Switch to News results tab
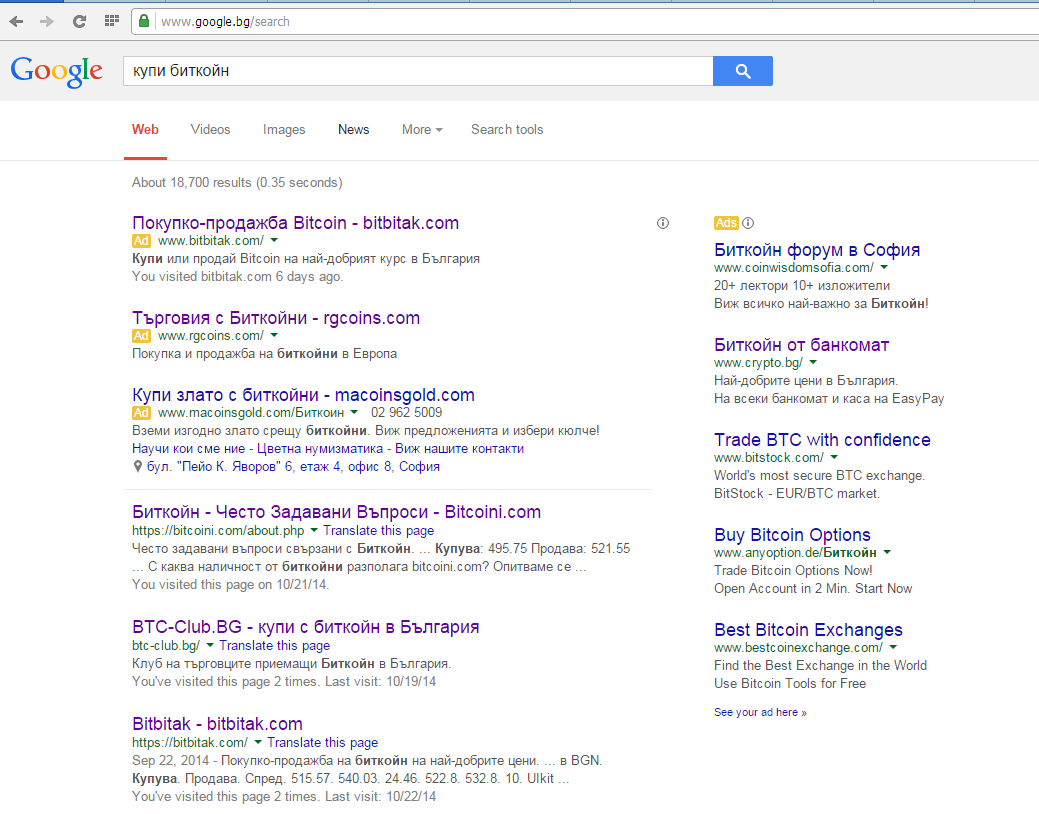This screenshot has width=1039, height=814. pyautogui.click(x=353, y=130)
